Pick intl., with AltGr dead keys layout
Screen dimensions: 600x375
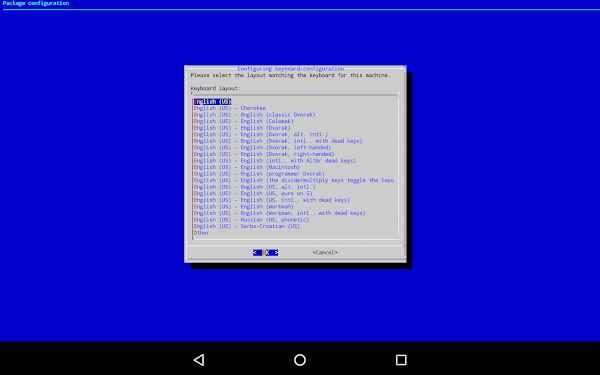pos(275,161)
